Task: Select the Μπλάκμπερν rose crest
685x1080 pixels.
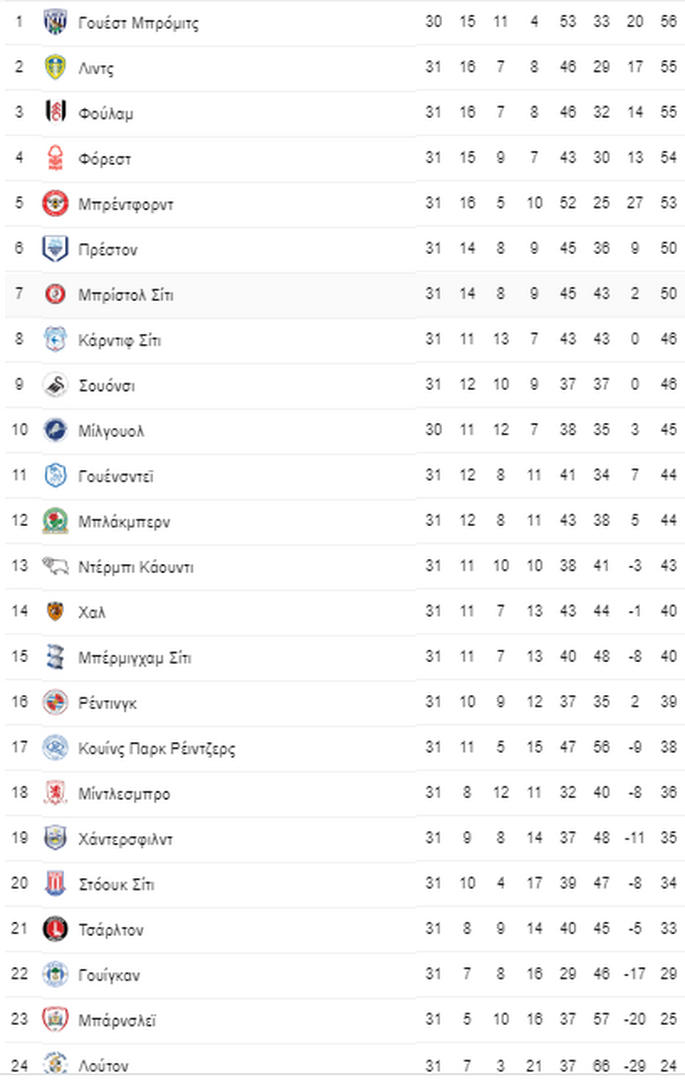Action: click(55, 521)
